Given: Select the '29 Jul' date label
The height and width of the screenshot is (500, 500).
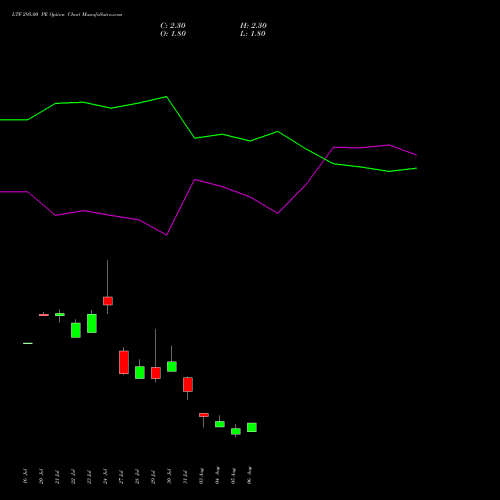Looking at the screenshot, I should (153, 476).
